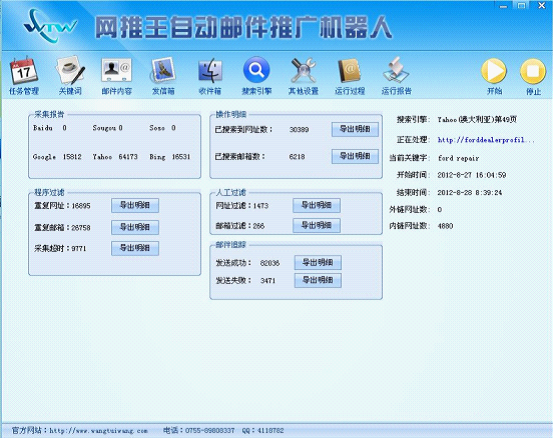Open the 收件箱 inbox icon
Viewport: 553px width, 439px height.
click(x=210, y=71)
